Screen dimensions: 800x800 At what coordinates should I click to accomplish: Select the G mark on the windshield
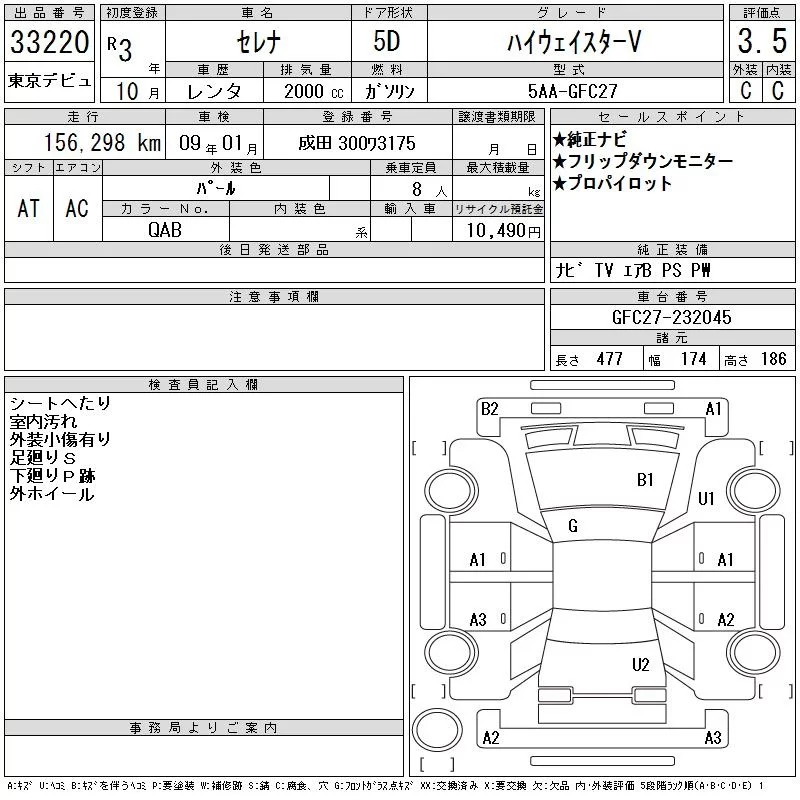tap(572, 526)
